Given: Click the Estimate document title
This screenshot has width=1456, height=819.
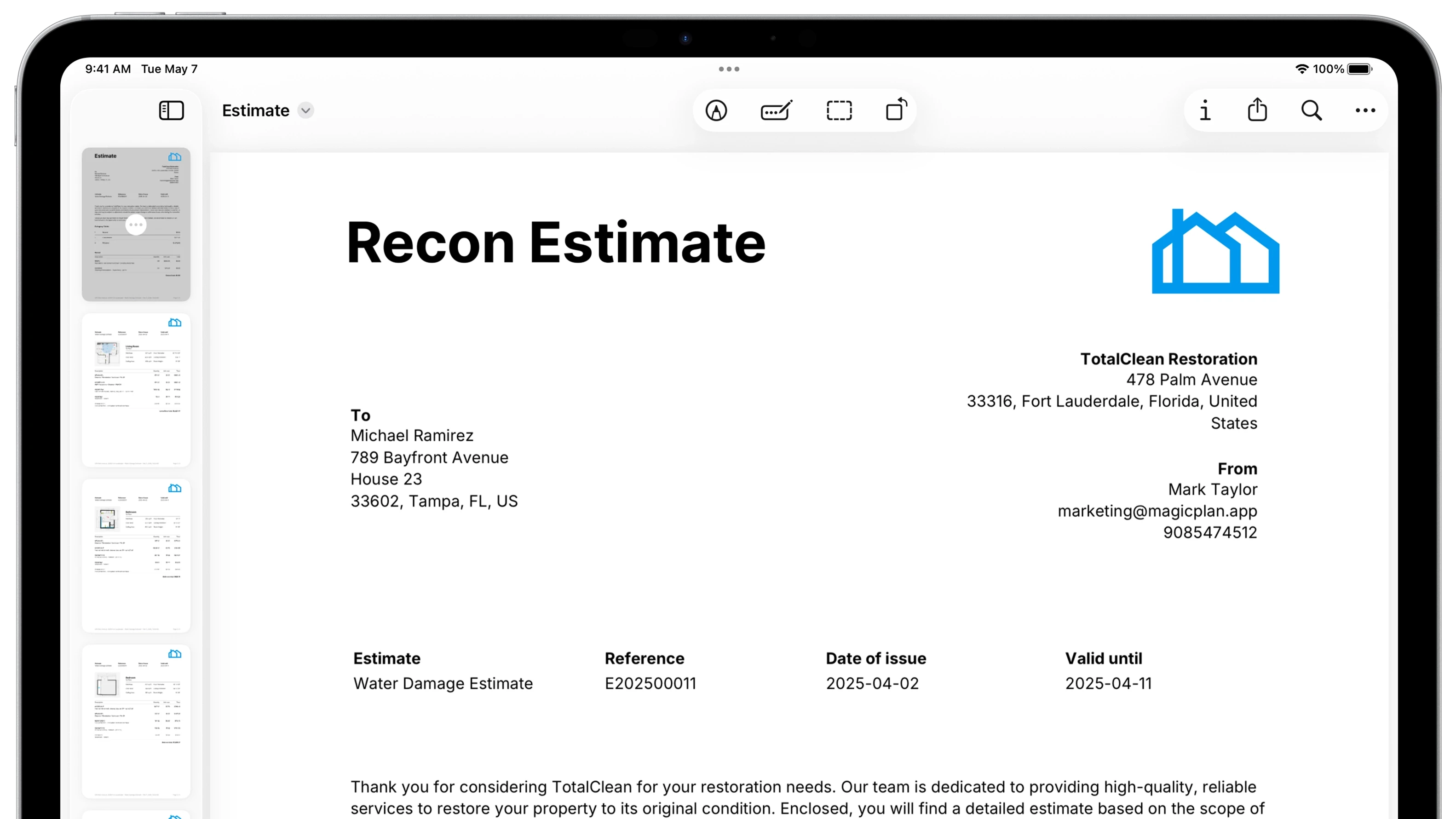Looking at the screenshot, I should click(x=255, y=110).
